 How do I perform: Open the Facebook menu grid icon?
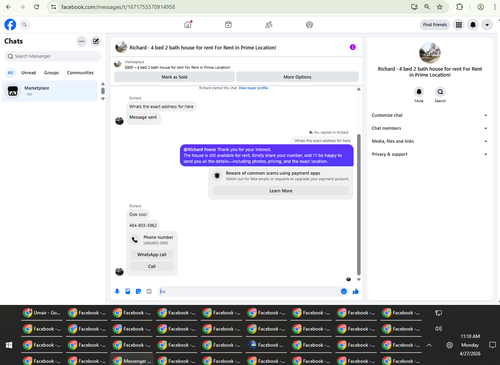(459, 25)
